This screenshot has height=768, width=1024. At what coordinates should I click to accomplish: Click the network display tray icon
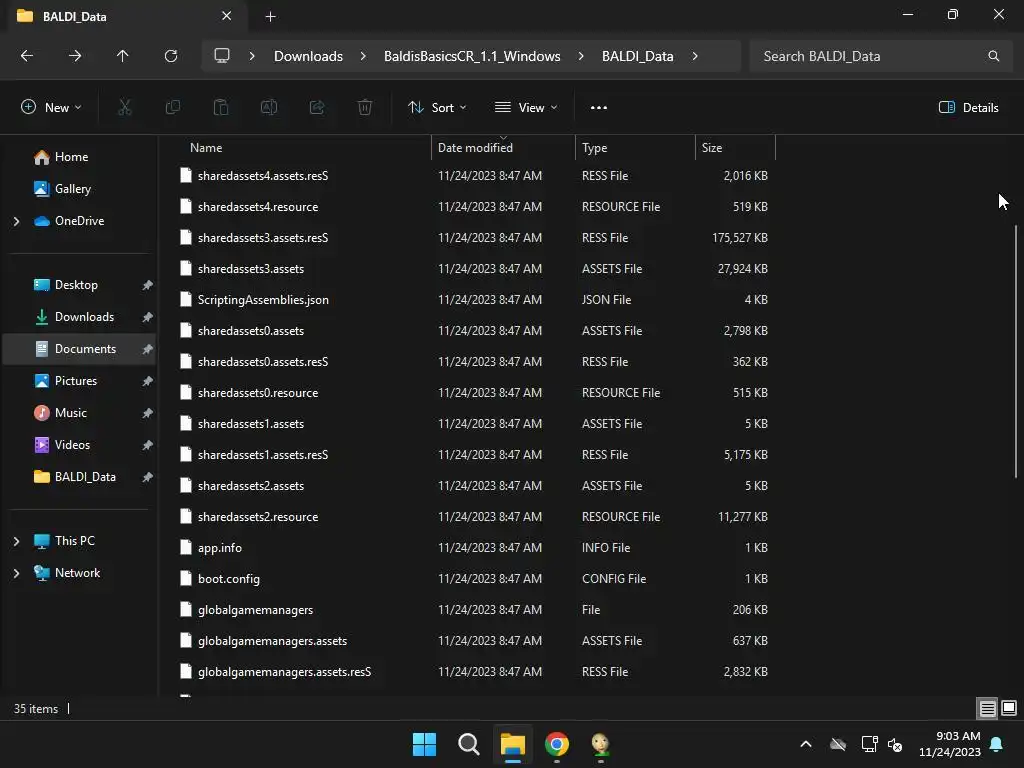[869, 744]
